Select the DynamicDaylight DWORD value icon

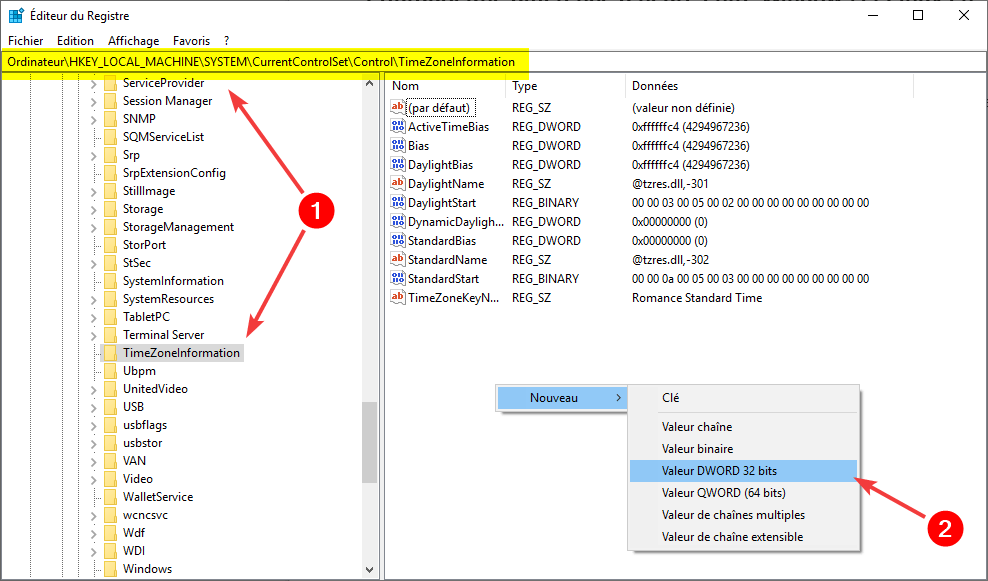[x=398, y=221]
